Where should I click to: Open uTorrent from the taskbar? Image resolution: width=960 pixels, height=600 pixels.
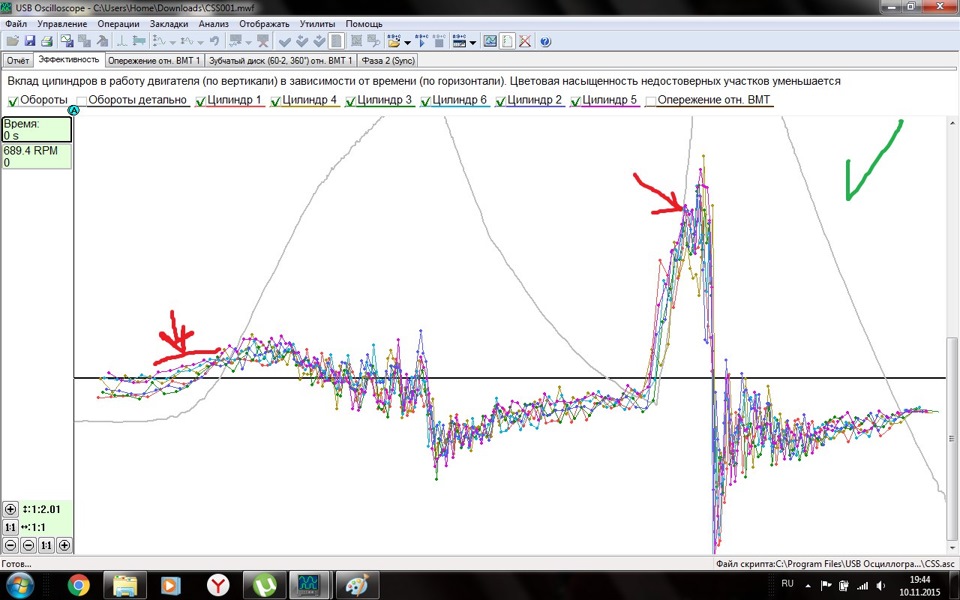tap(266, 584)
